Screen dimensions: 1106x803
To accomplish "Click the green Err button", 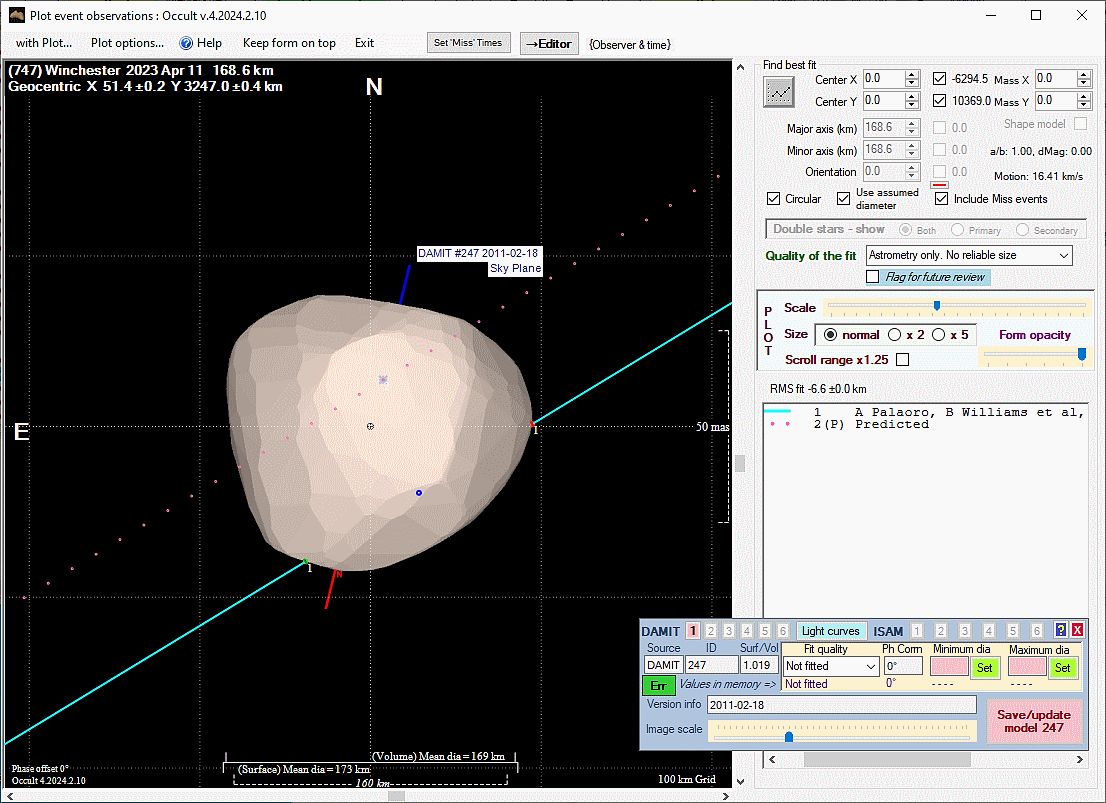I will tap(658, 686).
